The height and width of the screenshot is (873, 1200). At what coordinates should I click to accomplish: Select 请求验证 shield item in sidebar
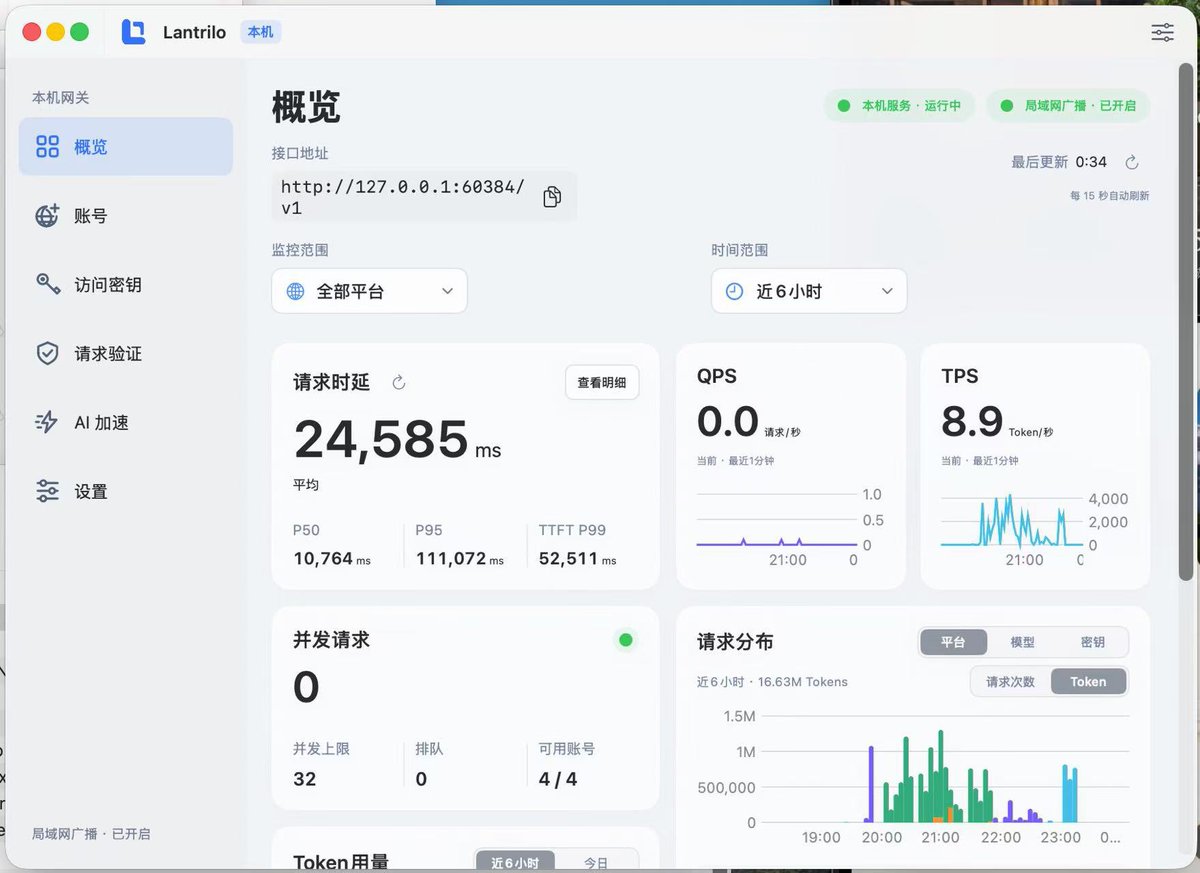[126, 354]
